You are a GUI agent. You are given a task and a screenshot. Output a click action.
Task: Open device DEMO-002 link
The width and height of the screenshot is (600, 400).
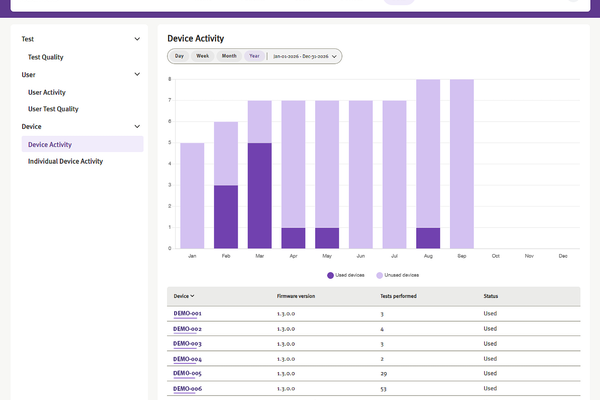(x=187, y=329)
